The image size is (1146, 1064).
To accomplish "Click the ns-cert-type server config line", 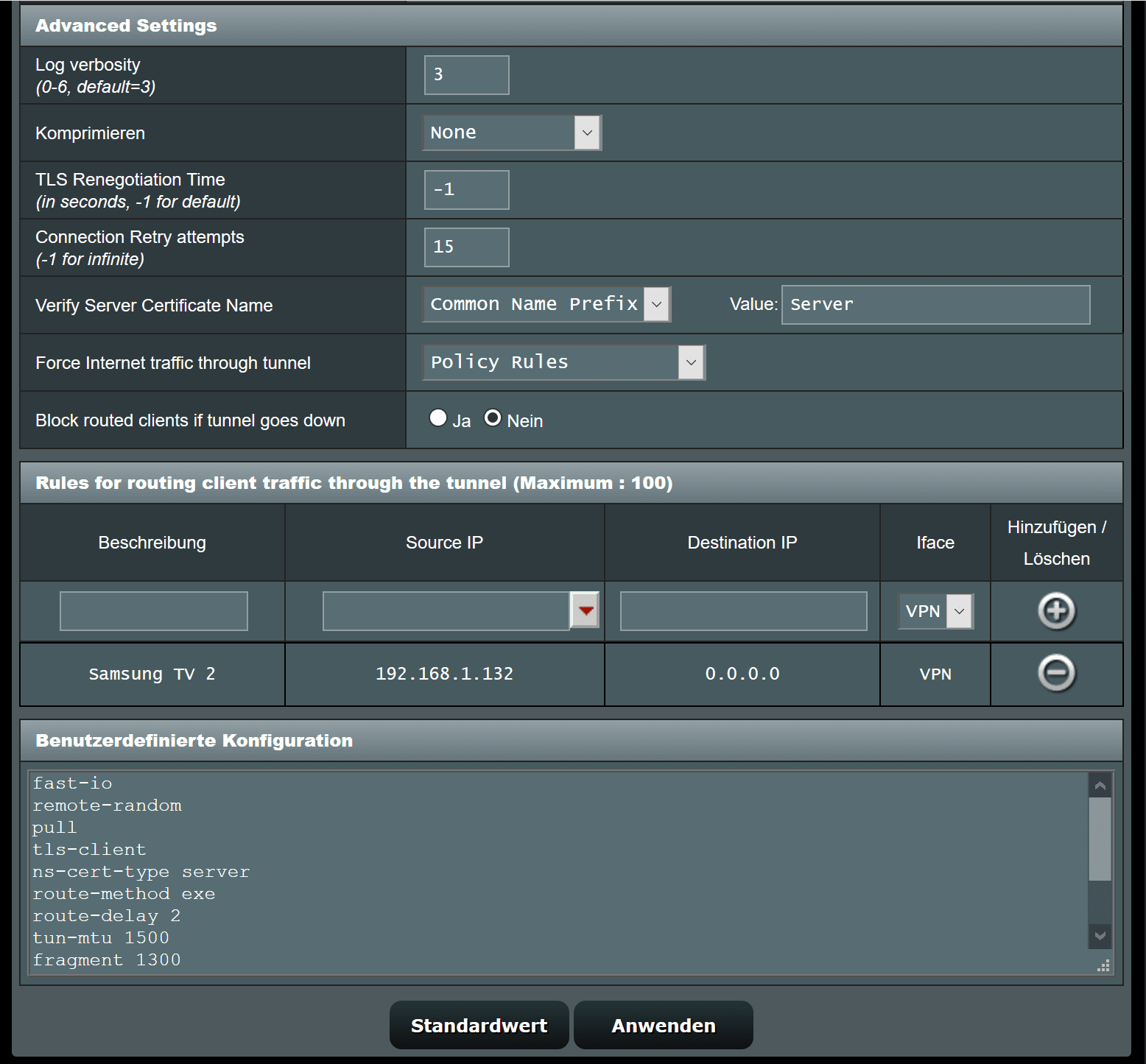I will pyautogui.click(x=141, y=872).
